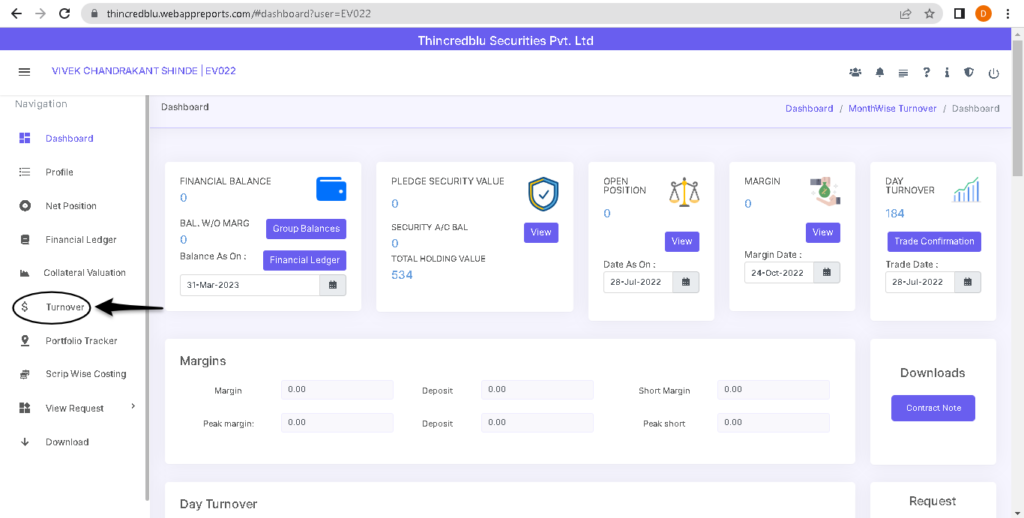Expand the View Request submenu arrow
Viewport: 1024px width, 518px height.
(133, 406)
